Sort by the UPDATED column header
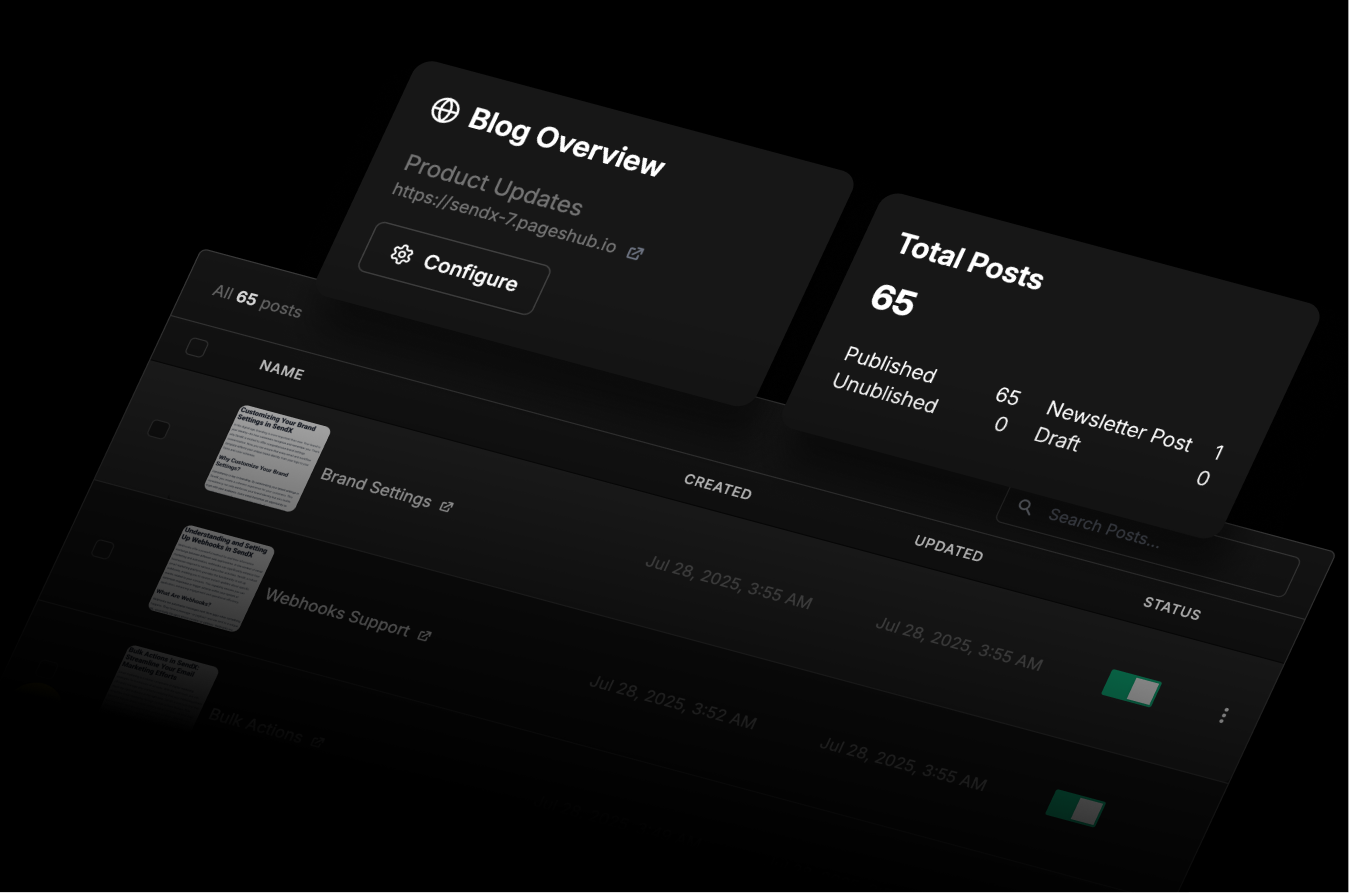The width and height of the screenshot is (1349, 893). click(948, 548)
